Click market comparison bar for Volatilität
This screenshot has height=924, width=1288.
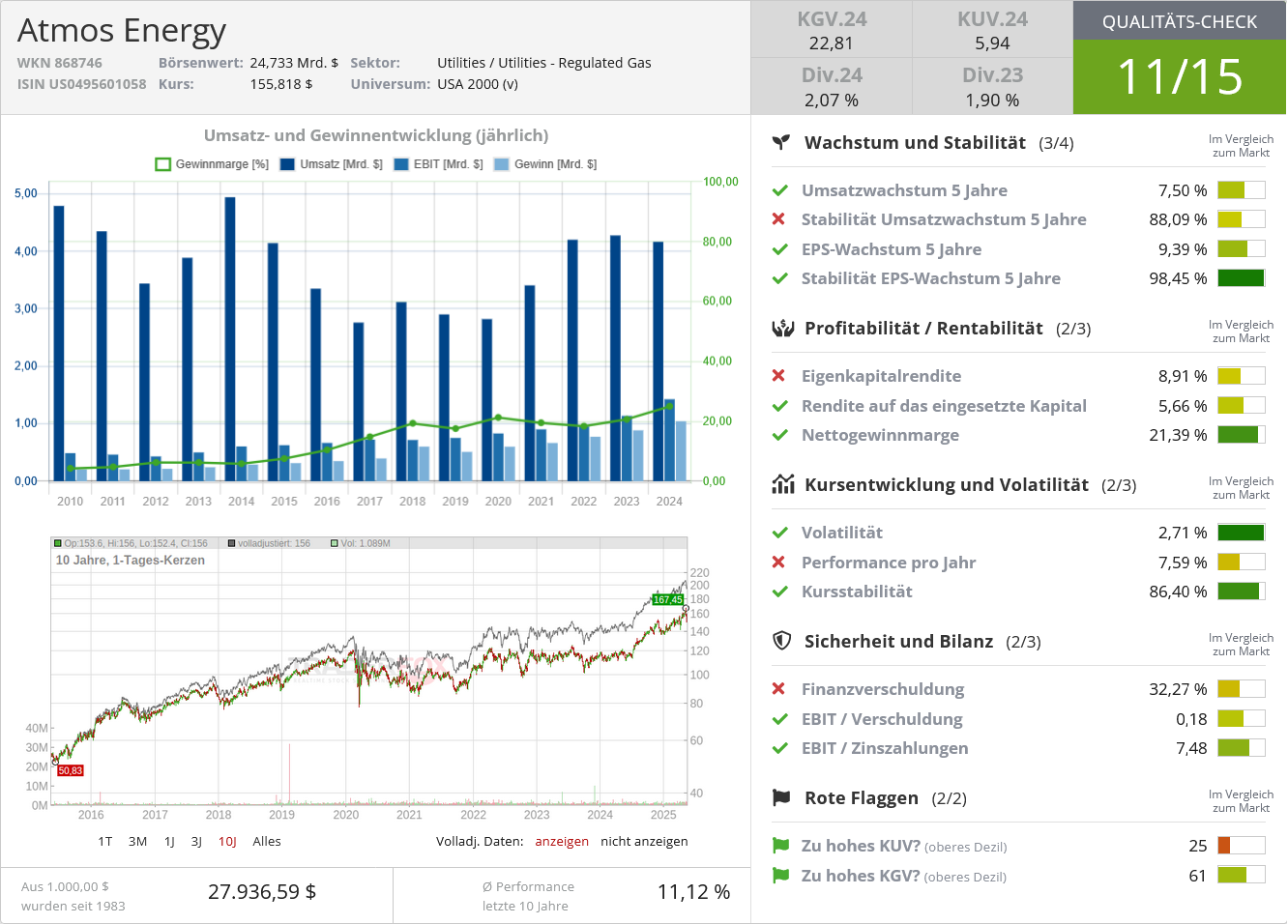1241,533
